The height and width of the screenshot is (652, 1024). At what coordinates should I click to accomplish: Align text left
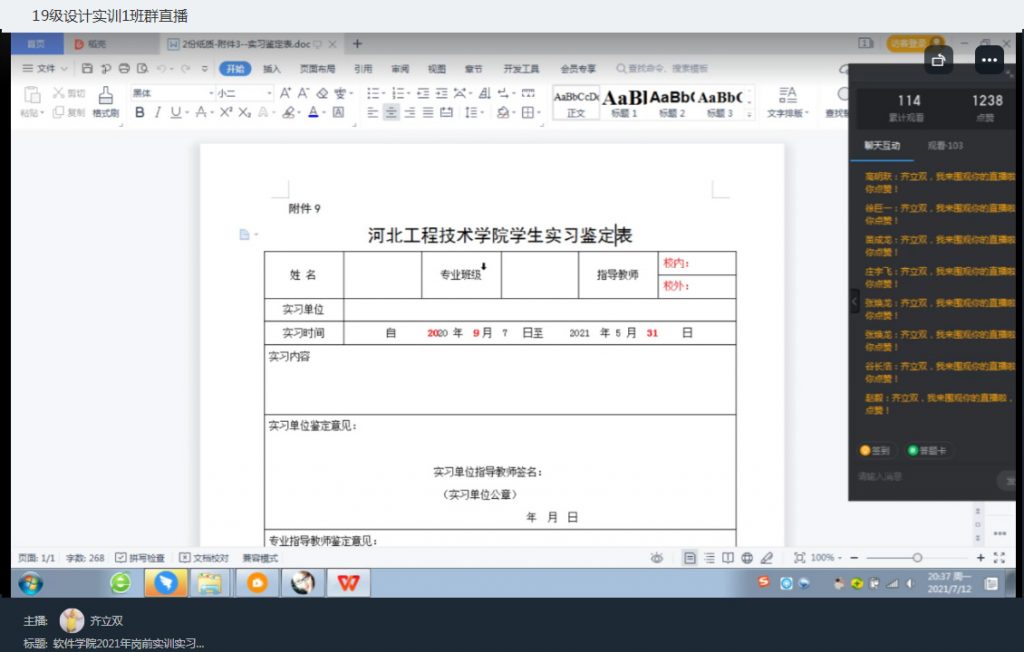373,112
